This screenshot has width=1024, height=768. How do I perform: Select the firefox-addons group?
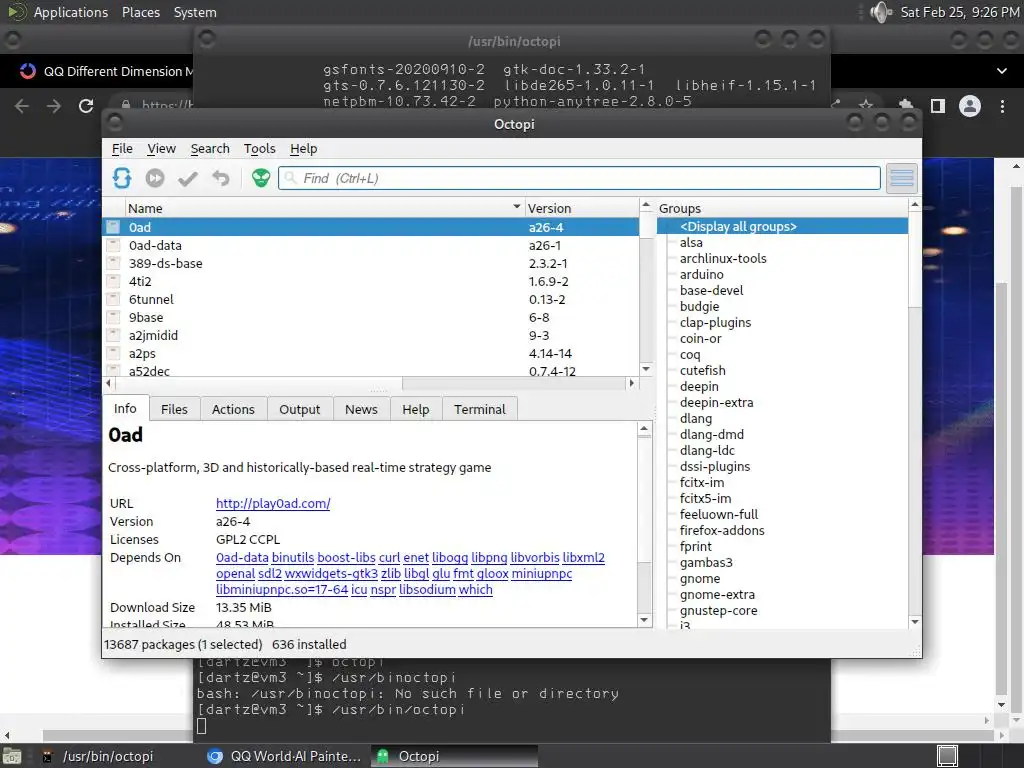[722, 530]
